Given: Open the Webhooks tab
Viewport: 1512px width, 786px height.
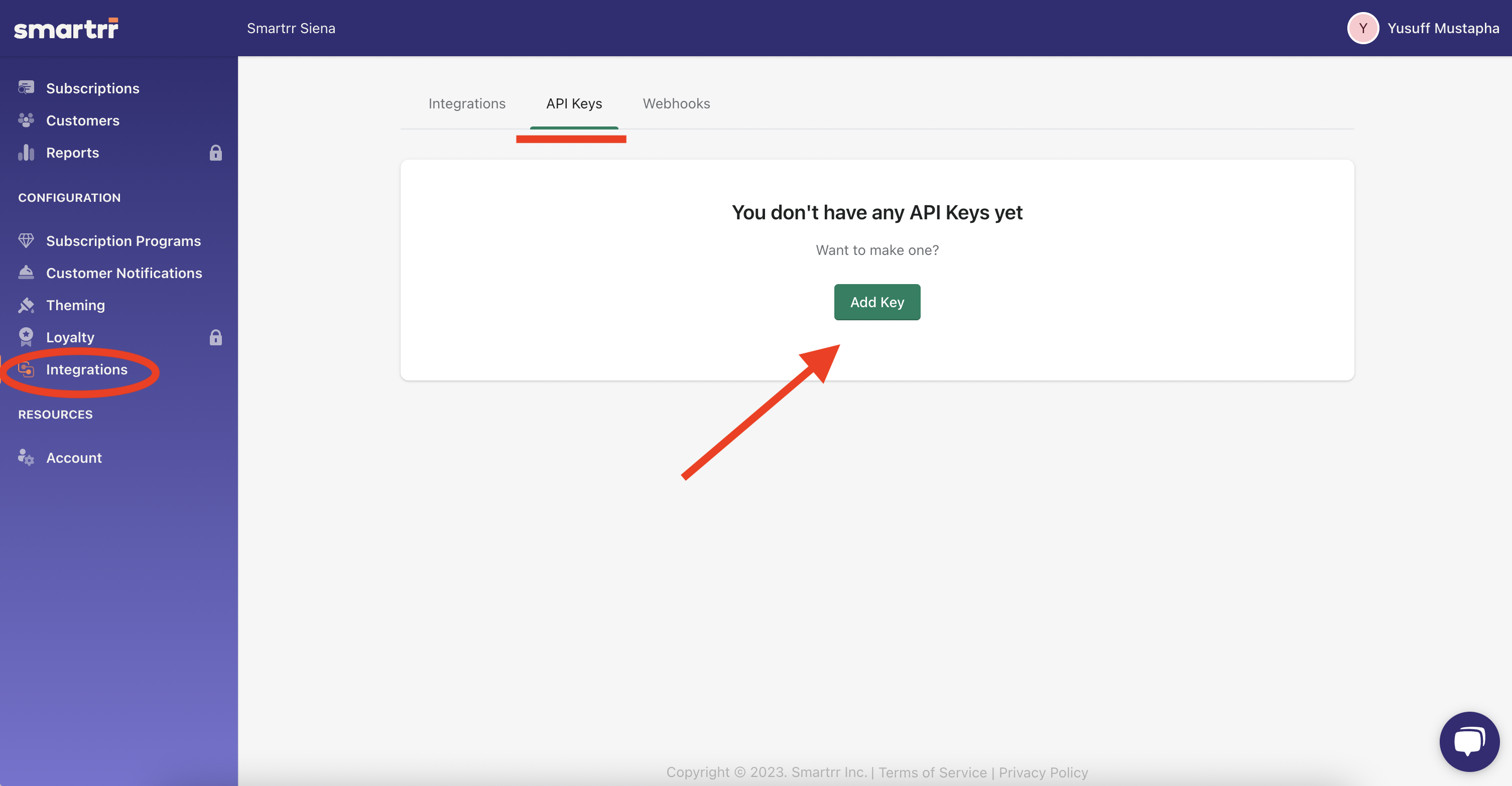Looking at the screenshot, I should [676, 103].
